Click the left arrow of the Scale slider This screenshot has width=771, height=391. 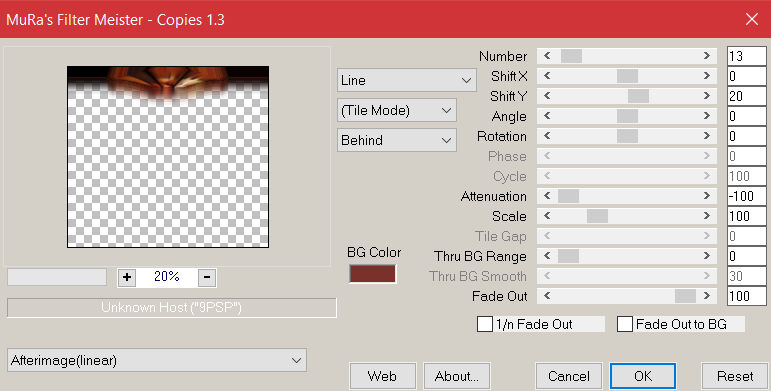click(x=547, y=216)
